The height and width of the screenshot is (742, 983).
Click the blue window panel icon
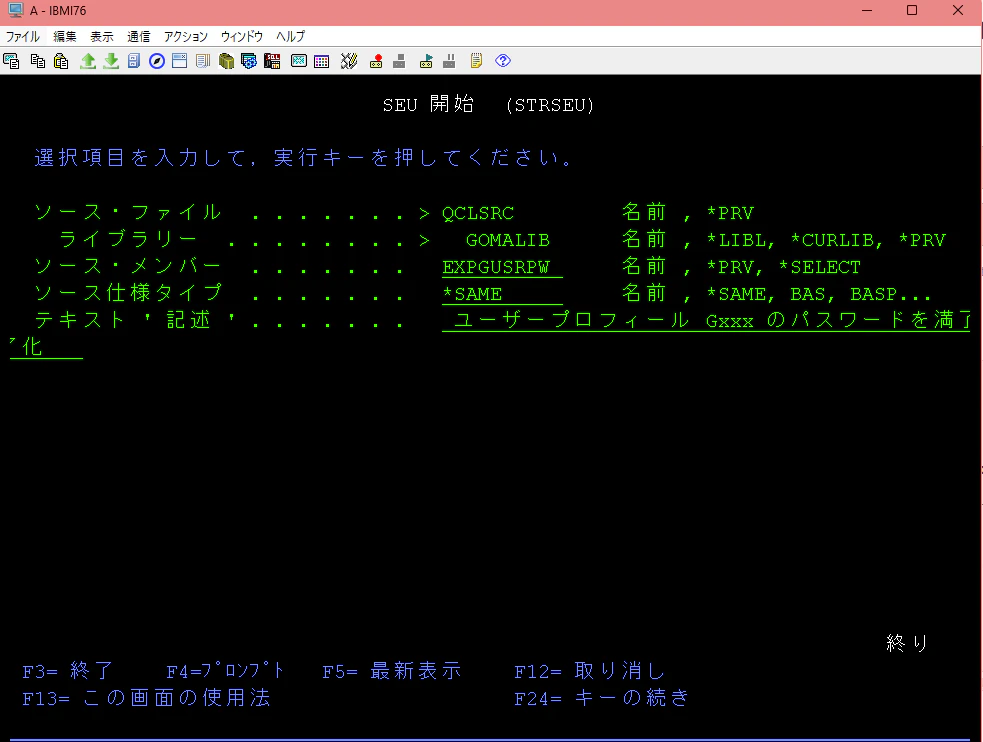pos(179,61)
